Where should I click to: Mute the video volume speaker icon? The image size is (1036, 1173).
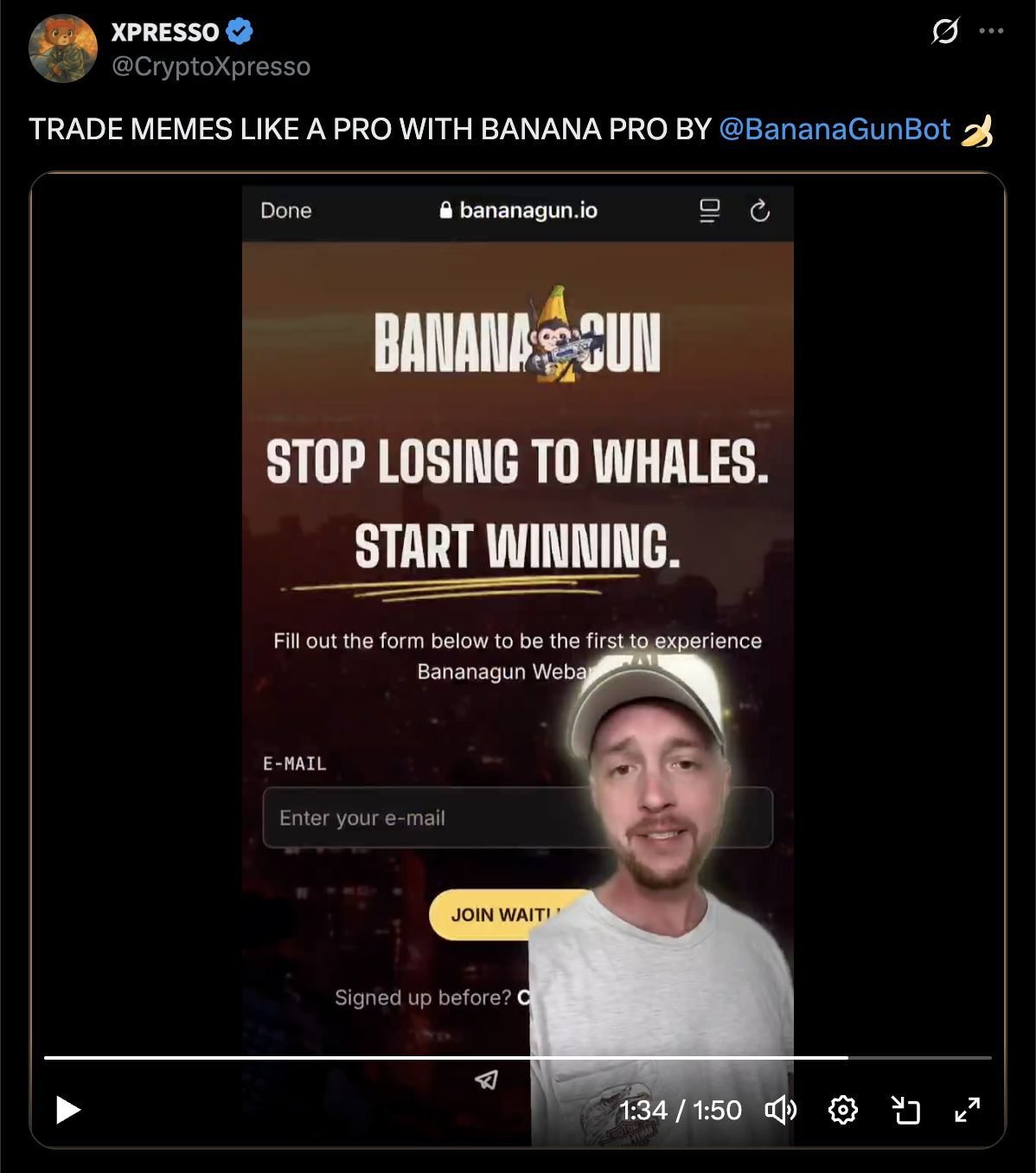coord(781,1110)
